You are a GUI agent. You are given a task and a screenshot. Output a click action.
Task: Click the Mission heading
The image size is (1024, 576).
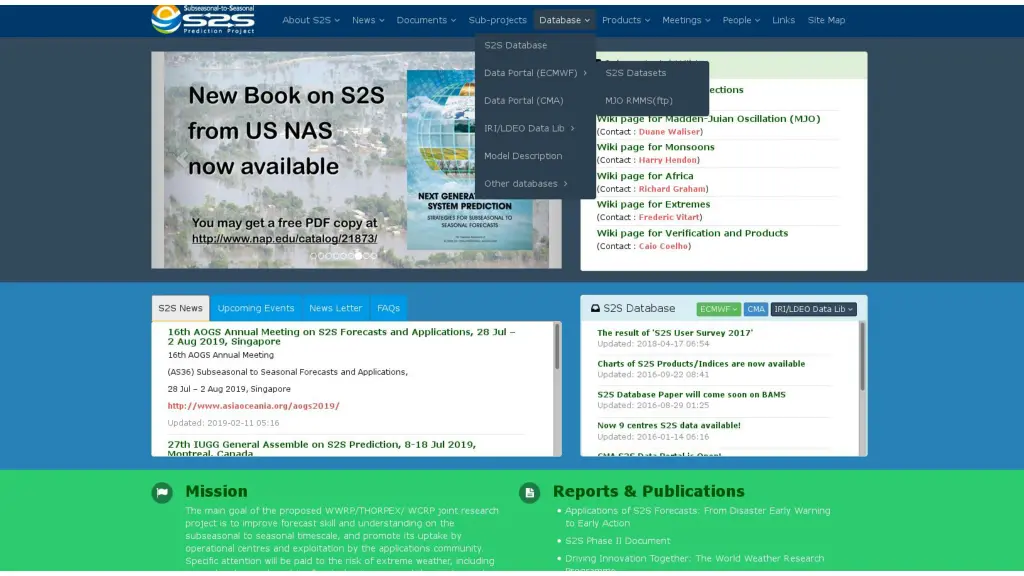click(x=216, y=492)
